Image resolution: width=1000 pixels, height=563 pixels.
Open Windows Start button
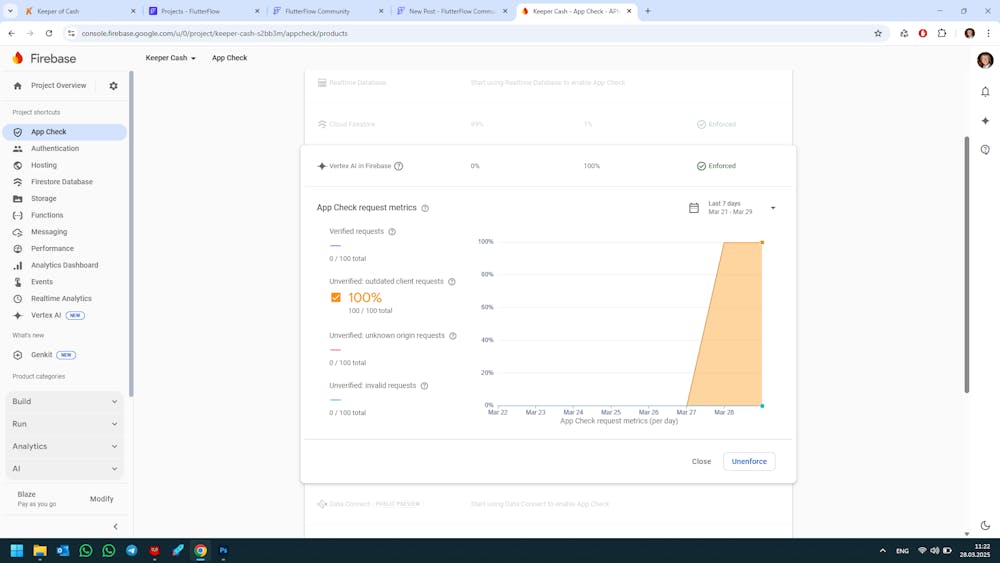point(17,550)
